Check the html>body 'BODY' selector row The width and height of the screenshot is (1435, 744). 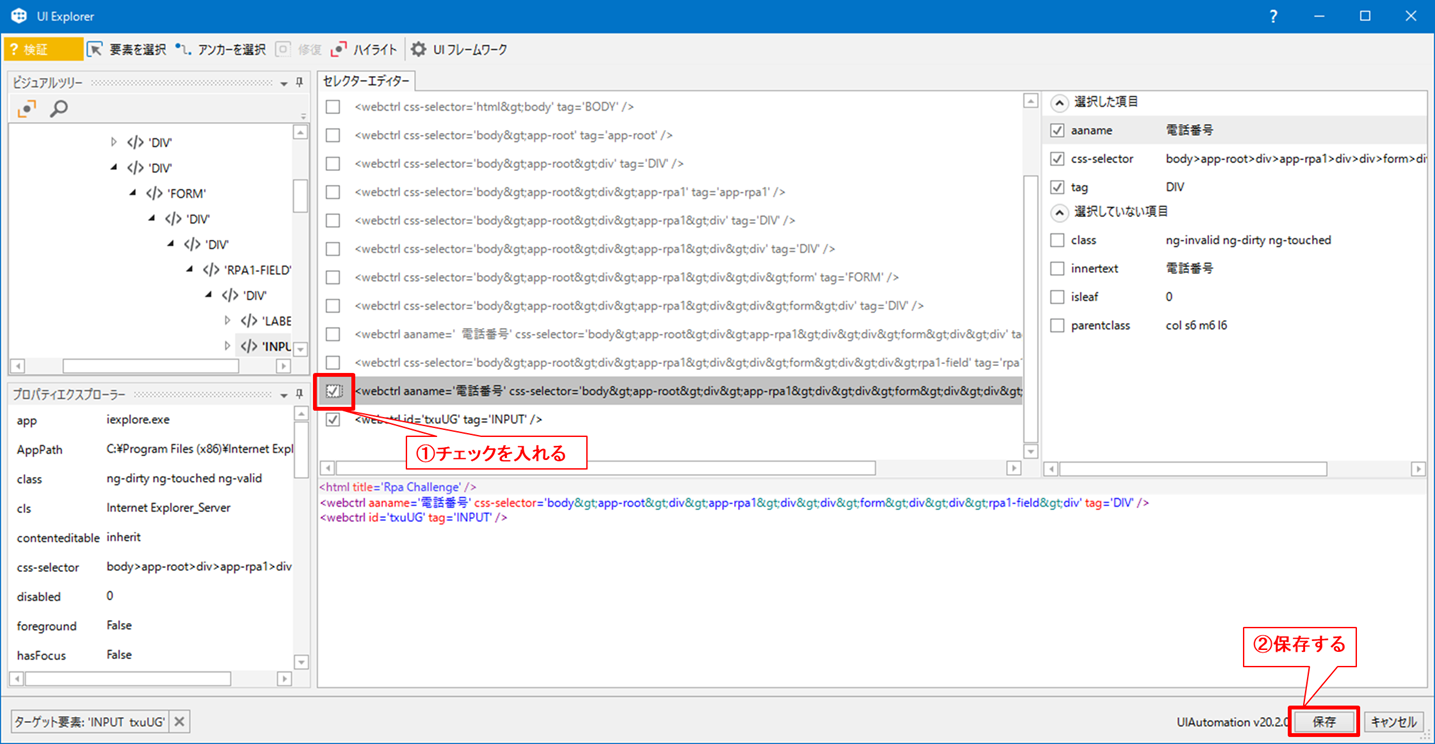333,107
